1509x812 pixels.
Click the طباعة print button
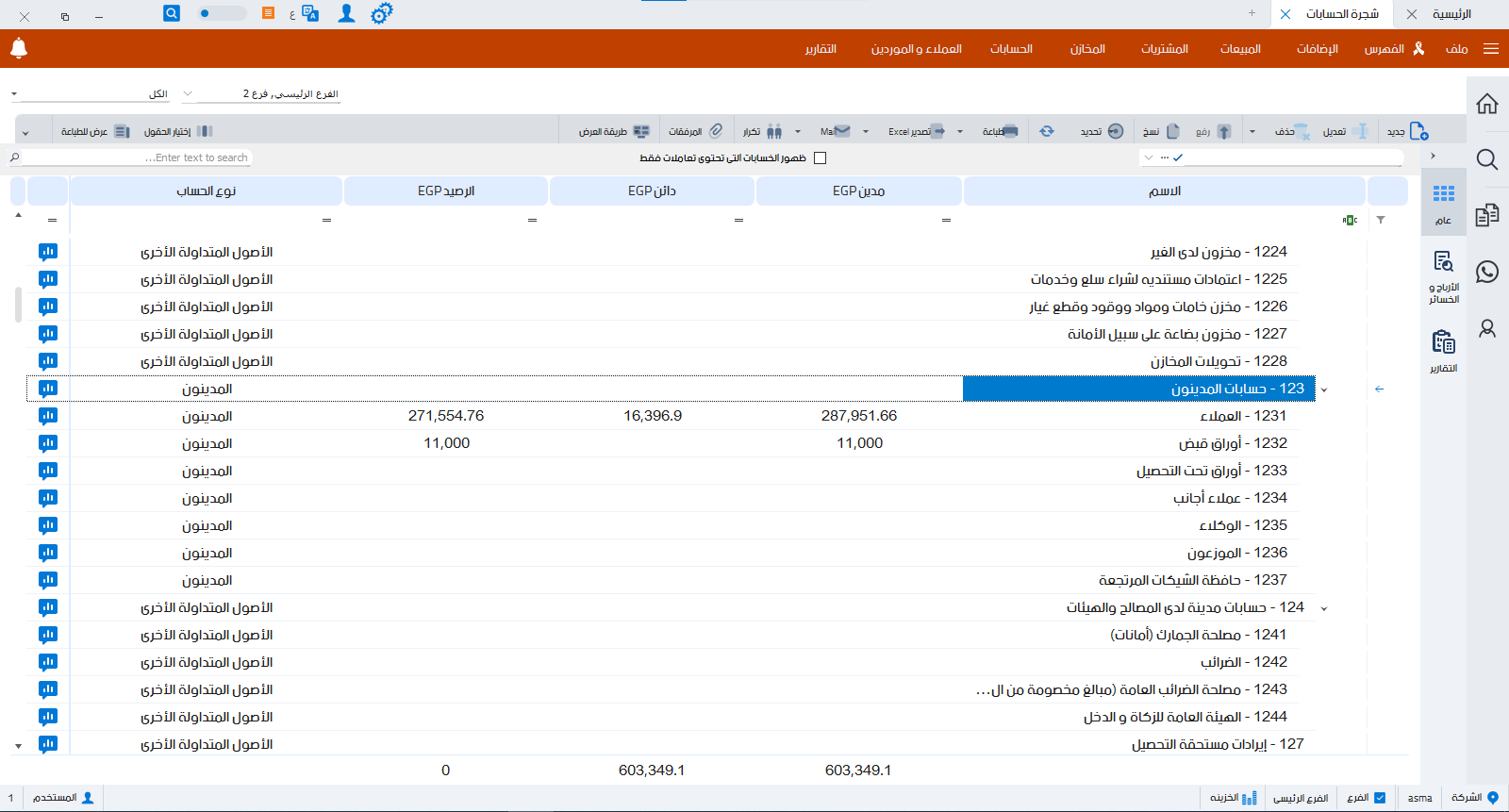[x=1001, y=132]
